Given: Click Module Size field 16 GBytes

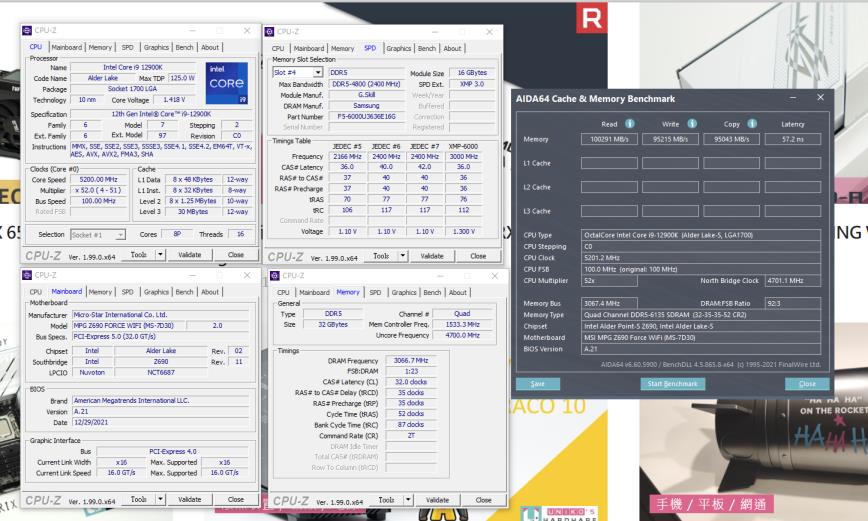Looking at the screenshot, I should pyautogui.click(x=472, y=73).
